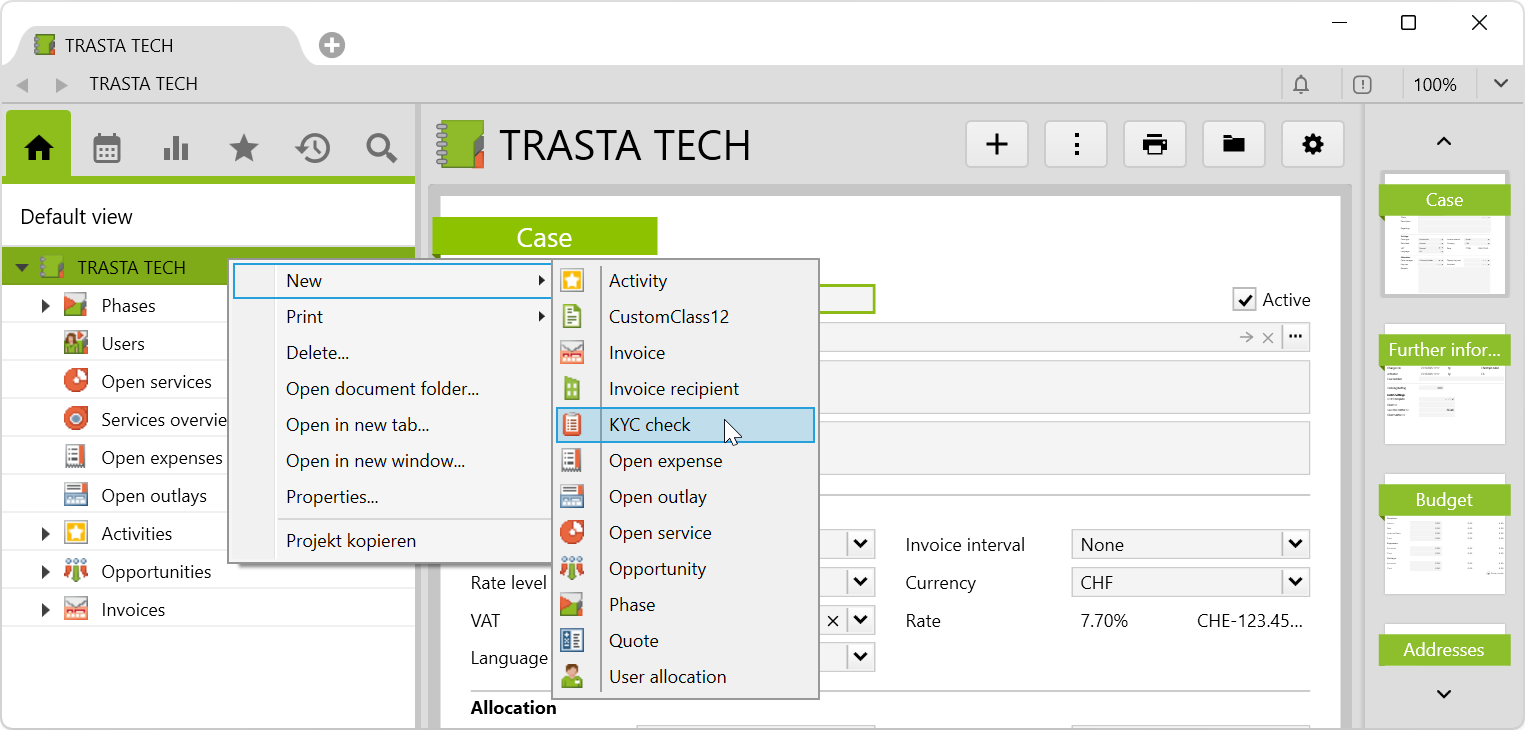Click the print icon button
The image size is (1525, 730).
tap(1155, 145)
